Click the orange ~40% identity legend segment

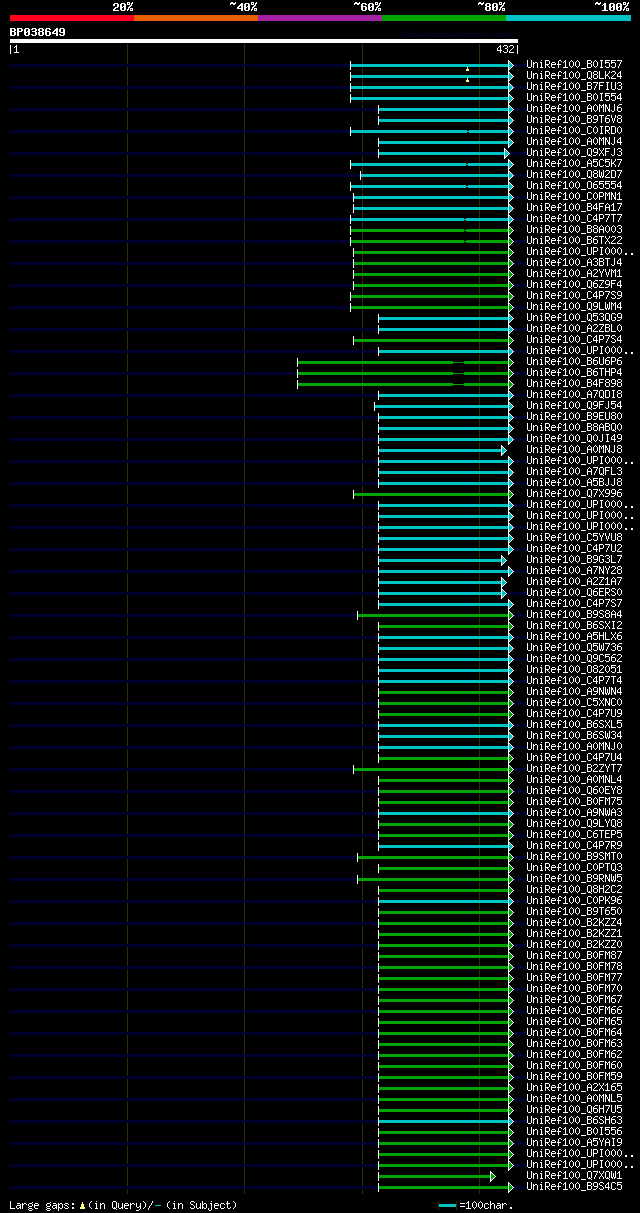point(196,18)
